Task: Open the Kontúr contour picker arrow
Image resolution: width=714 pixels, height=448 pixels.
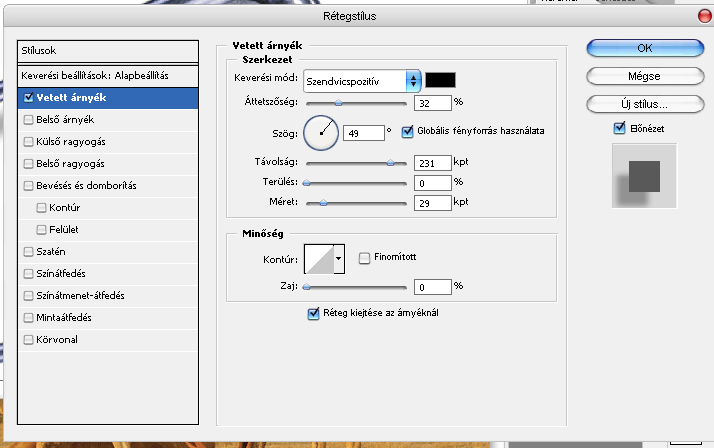Action: point(339,259)
